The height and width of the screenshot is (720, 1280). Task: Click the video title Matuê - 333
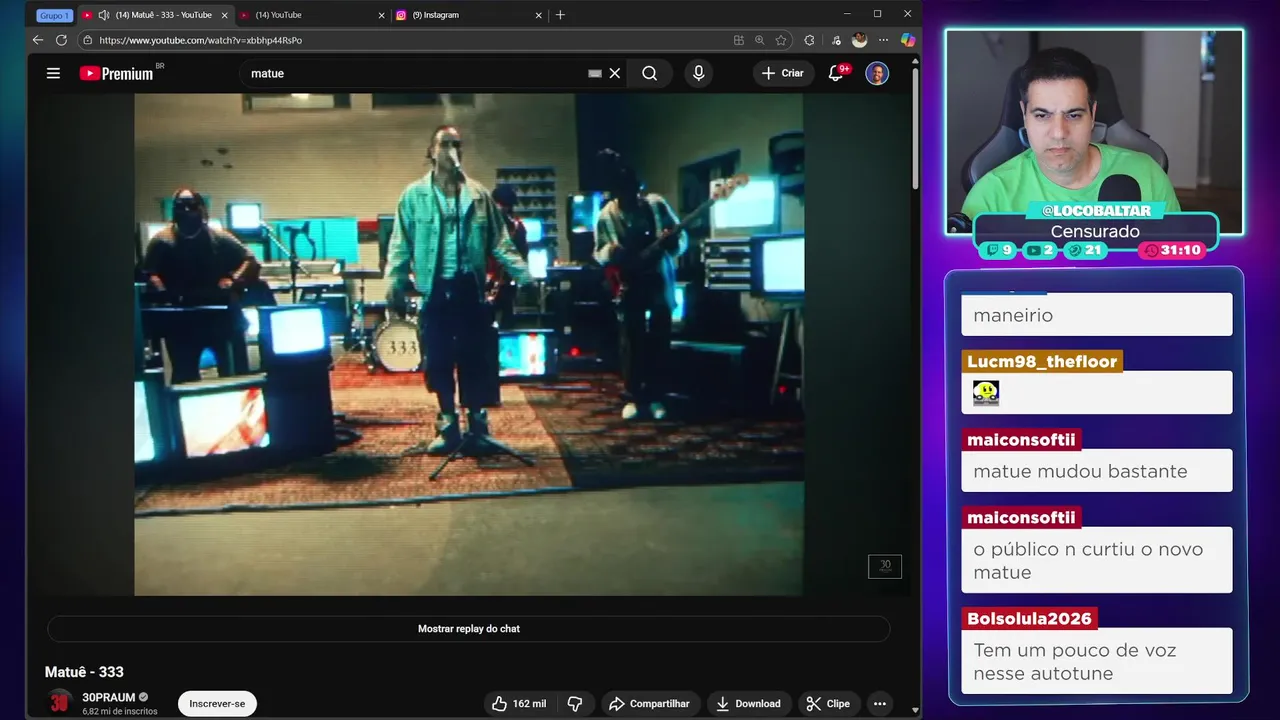[84, 672]
